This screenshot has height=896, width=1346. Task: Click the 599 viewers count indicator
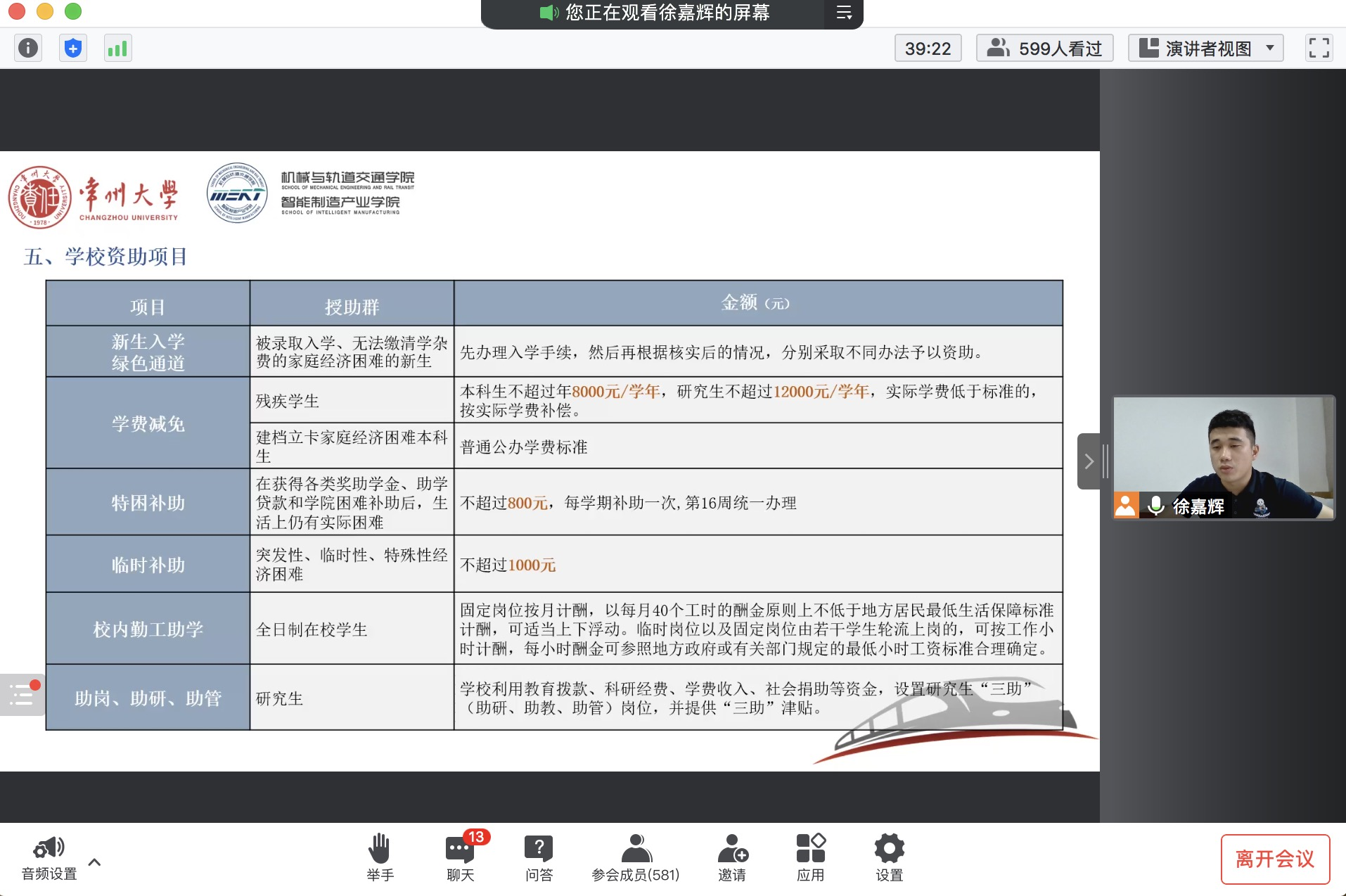(x=1044, y=48)
